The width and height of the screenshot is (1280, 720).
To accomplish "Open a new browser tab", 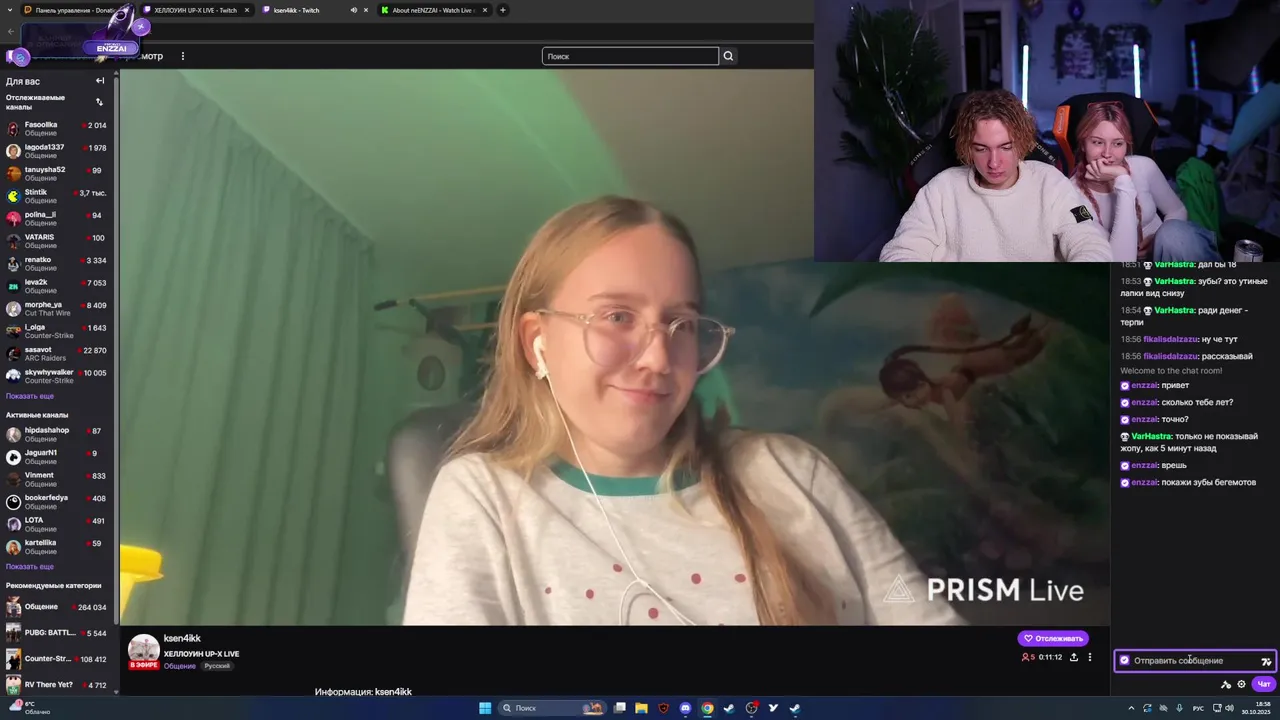I will (503, 10).
